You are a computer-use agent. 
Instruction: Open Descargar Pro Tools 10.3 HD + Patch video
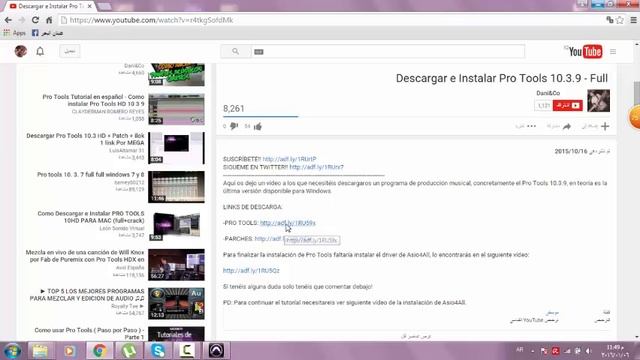pos(85,139)
